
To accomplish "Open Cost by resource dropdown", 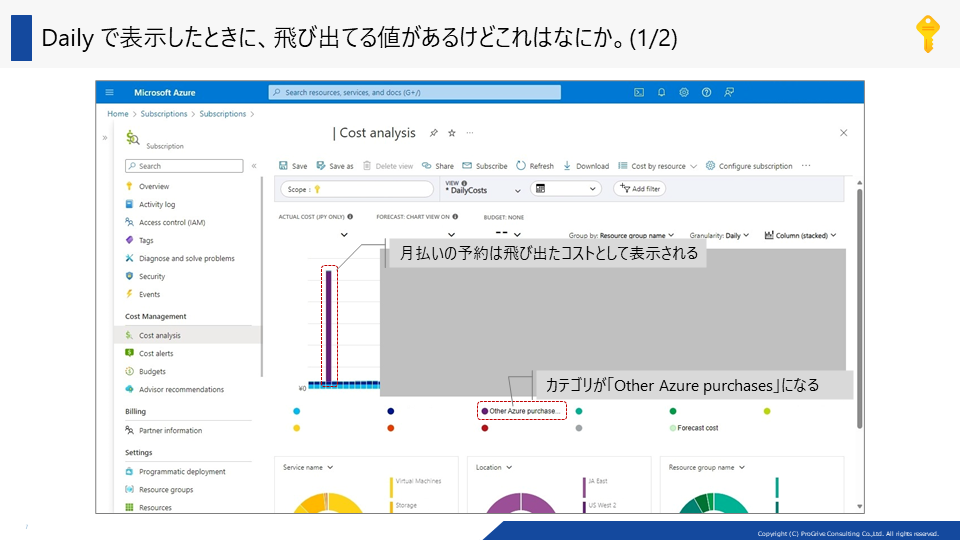I will tap(658, 166).
